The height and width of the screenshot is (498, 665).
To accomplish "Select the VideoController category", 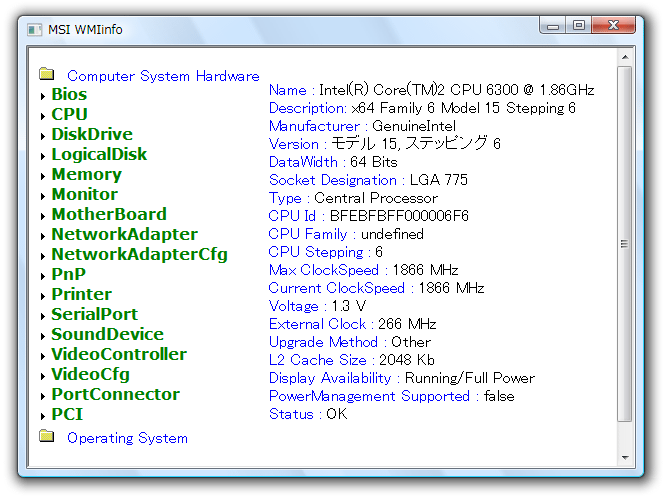I will [x=119, y=355].
